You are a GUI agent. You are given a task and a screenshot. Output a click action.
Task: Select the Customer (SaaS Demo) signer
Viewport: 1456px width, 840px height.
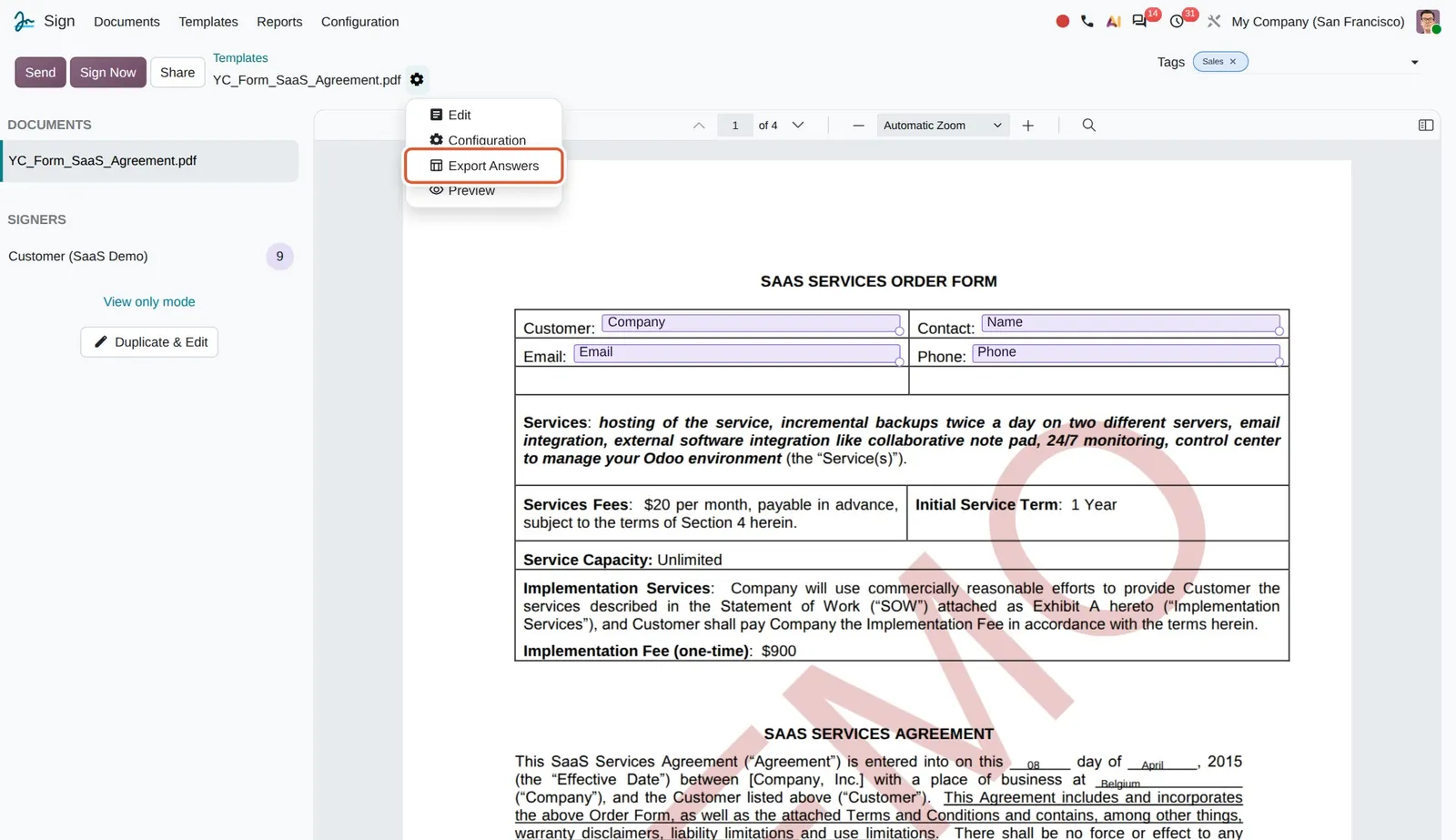pos(78,257)
